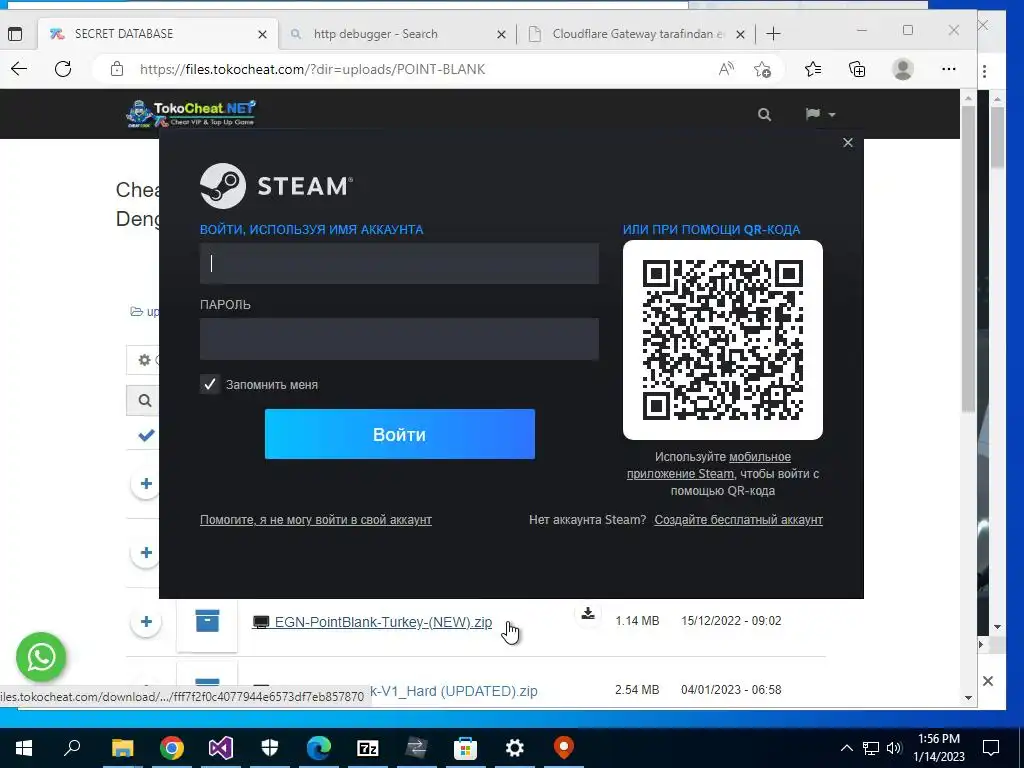Open the Collections icon
This screenshot has height=768, width=1024.
857,69
